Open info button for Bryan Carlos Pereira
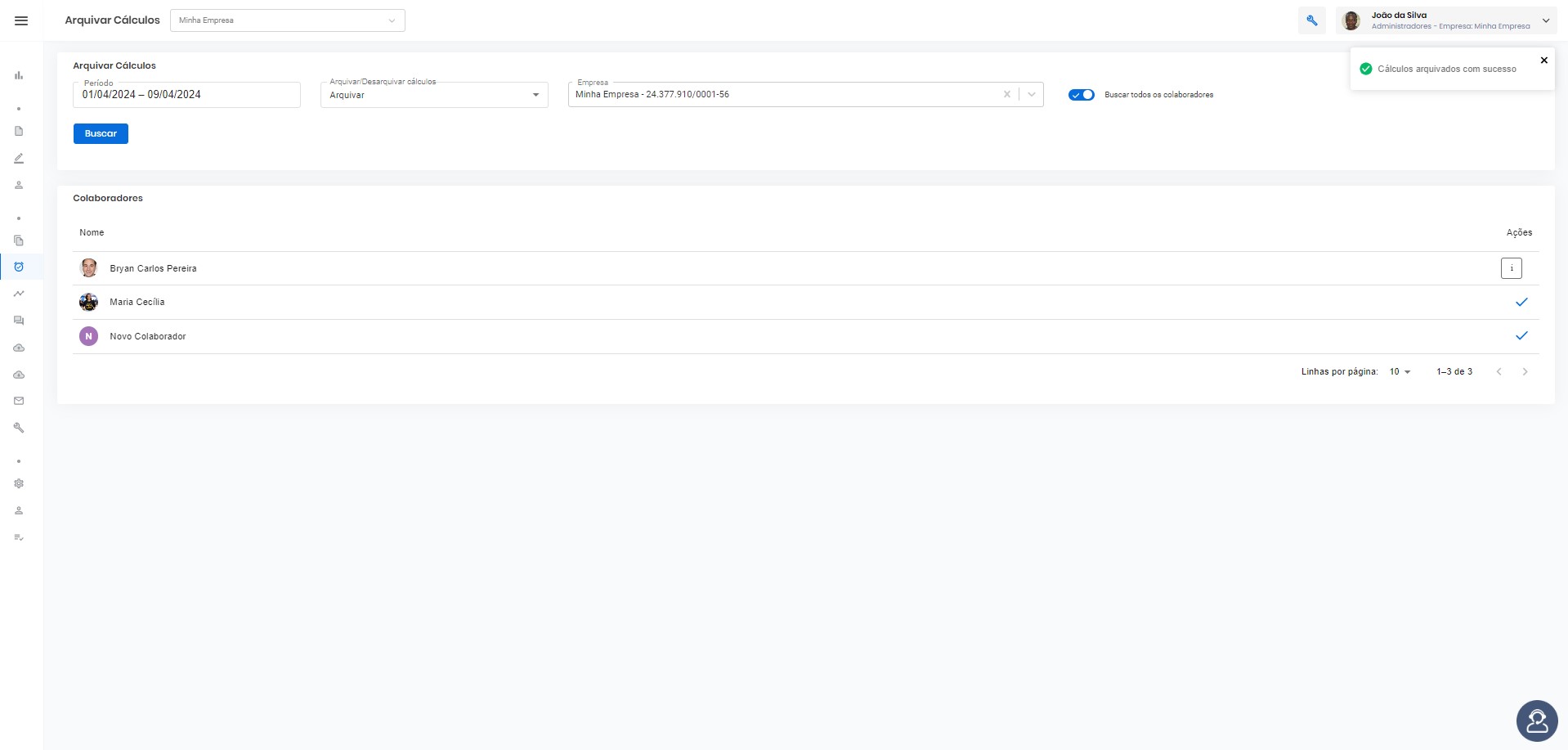The height and width of the screenshot is (750, 1568). coord(1512,268)
